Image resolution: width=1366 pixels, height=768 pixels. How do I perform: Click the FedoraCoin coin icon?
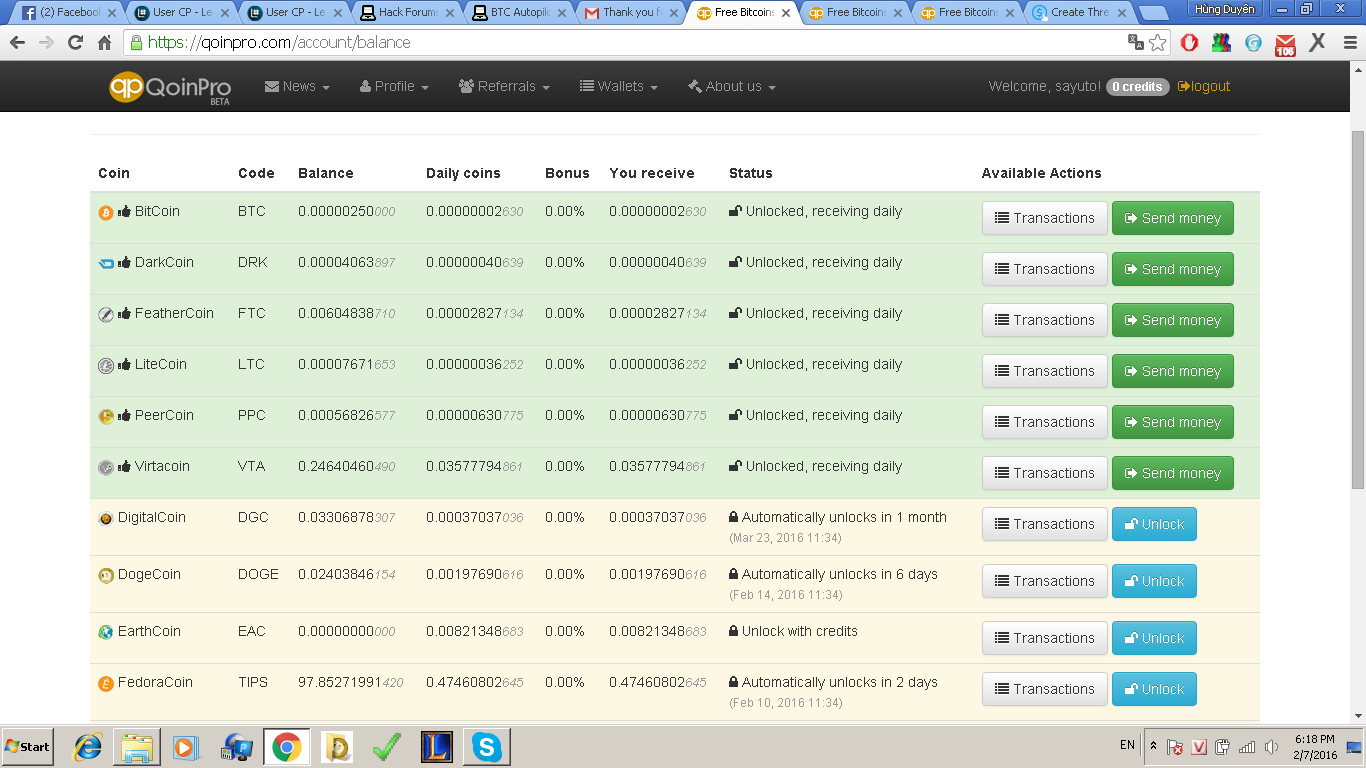pyautogui.click(x=106, y=683)
